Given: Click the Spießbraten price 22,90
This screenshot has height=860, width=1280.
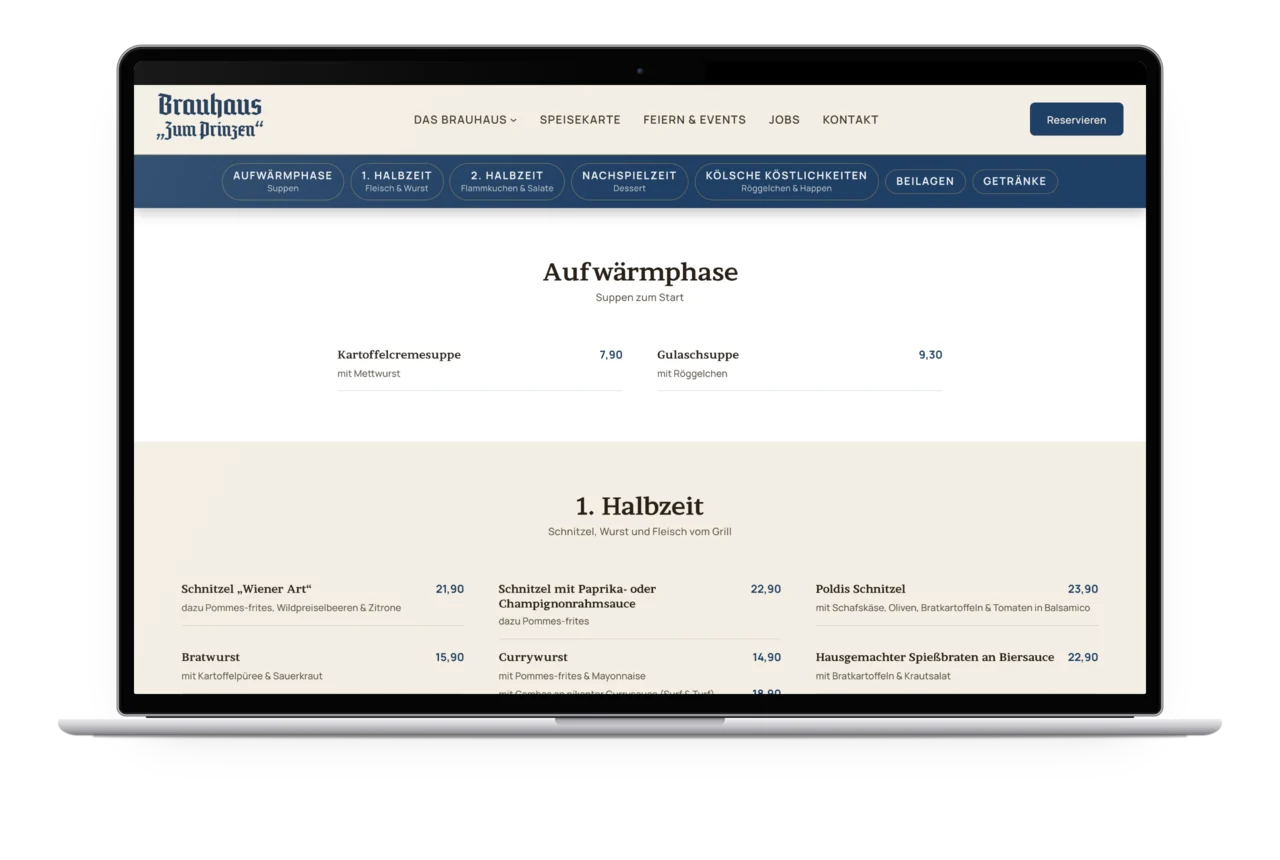Looking at the screenshot, I should (1083, 657).
